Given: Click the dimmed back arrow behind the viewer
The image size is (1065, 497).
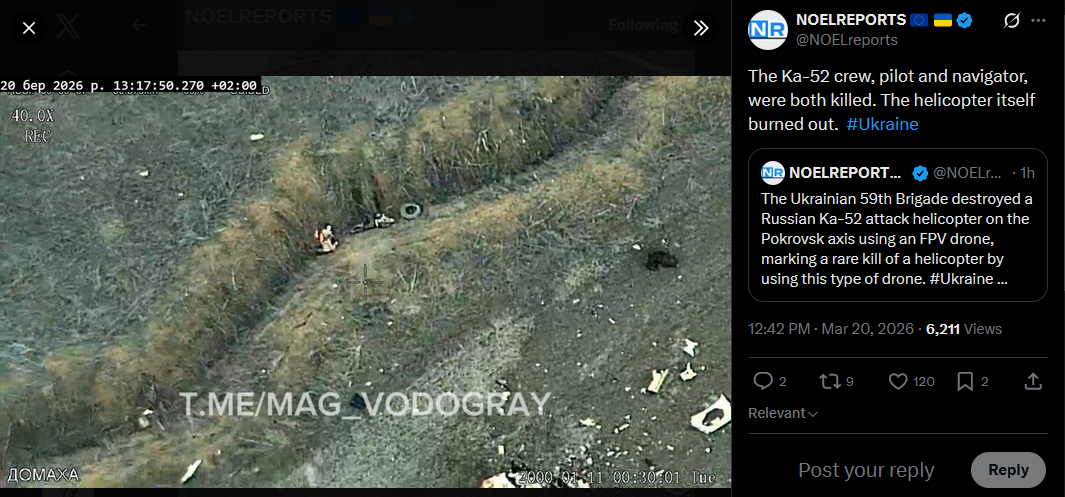Looking at the screenshot, I should tap(139, 26).
